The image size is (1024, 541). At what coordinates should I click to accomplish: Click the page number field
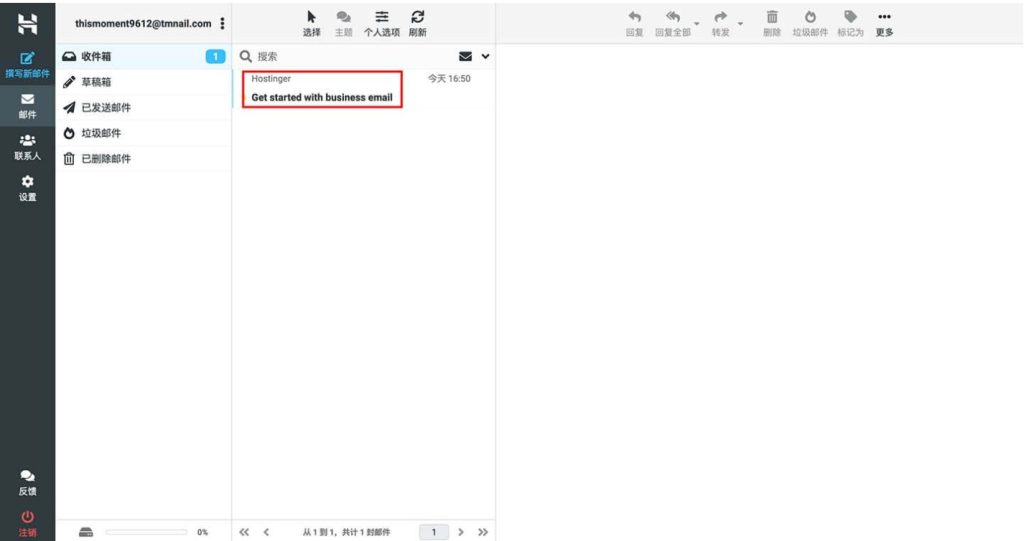(x=434, y=532)
